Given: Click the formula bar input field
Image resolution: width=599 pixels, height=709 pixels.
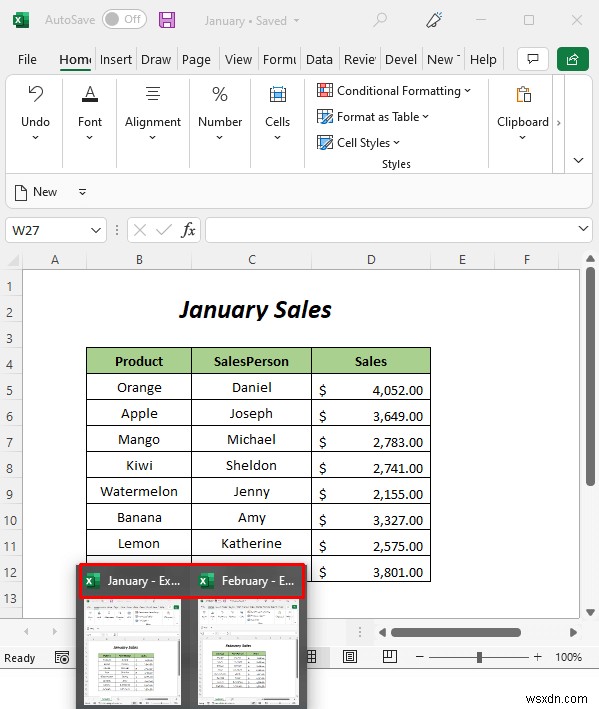Looking at the screenshot, I should (x=391, y=230).
